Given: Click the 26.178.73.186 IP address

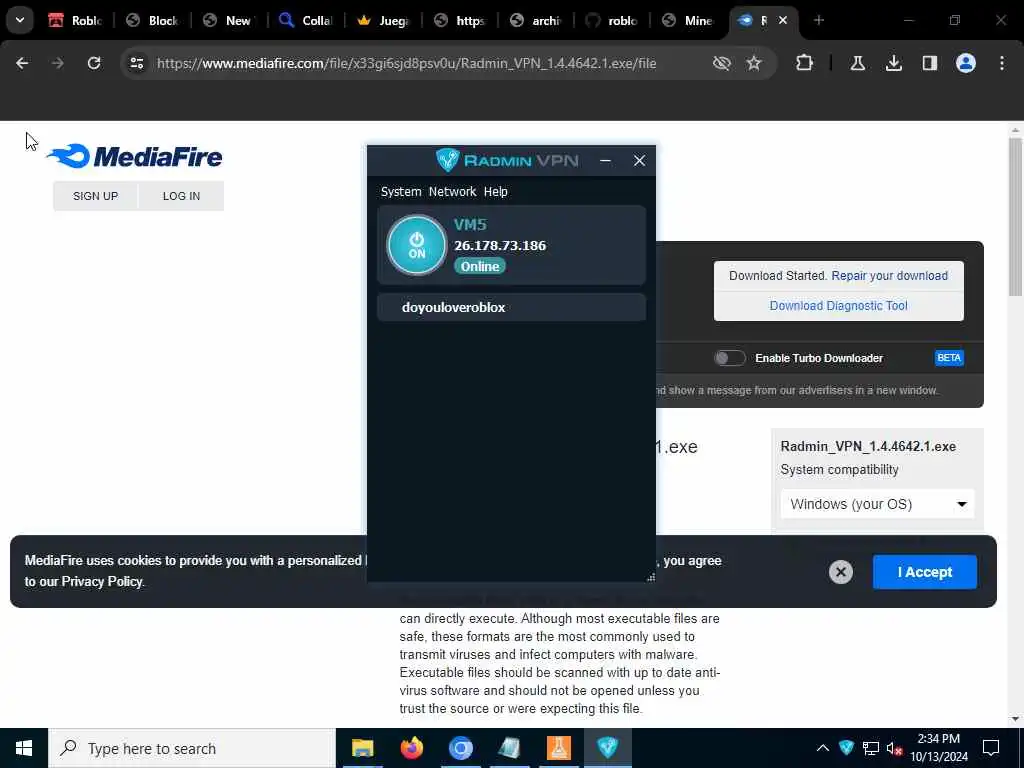Looking at the screenshot, I should [500, 246].
